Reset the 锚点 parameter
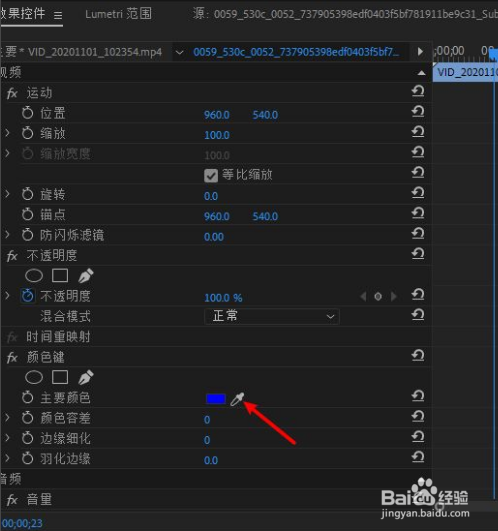Viewport: 498px width, 531px height. coord(418,213)
